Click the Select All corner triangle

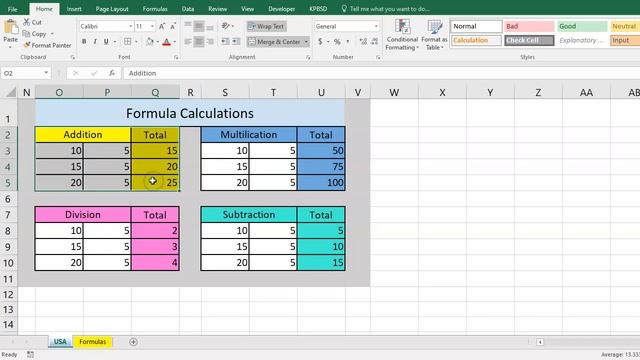[11, 92]
